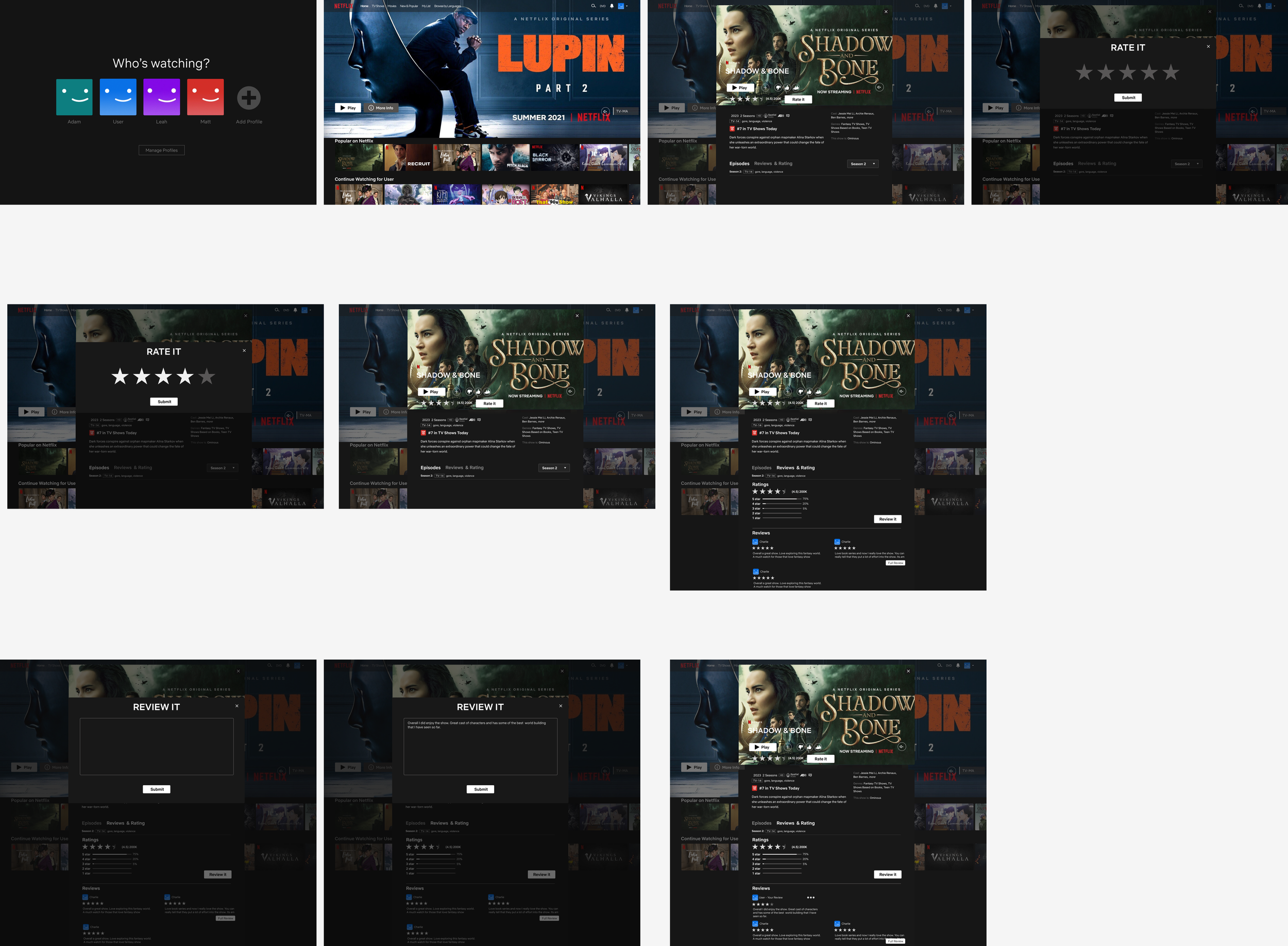Close Shadow & Bone popup showing User's own review
This screenshot has width=1288, height=946.
point(908,671)
